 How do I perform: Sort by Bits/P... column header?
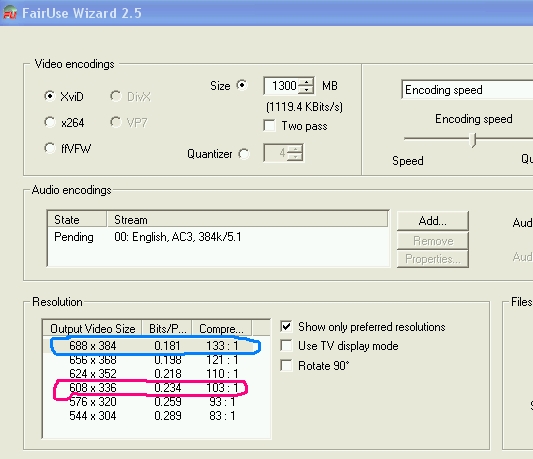click(x=167, y=328)
